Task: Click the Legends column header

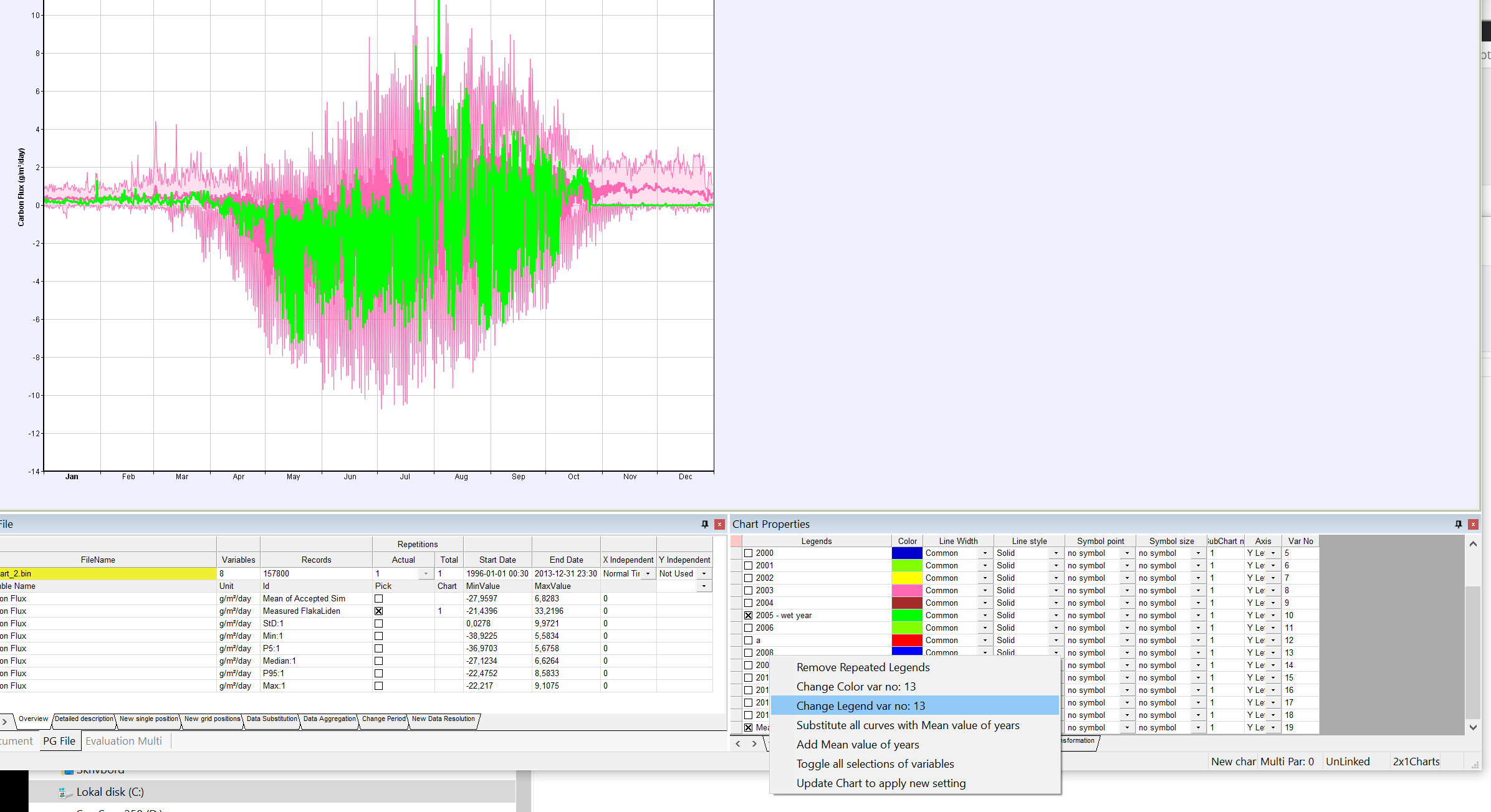Action: 817,542
